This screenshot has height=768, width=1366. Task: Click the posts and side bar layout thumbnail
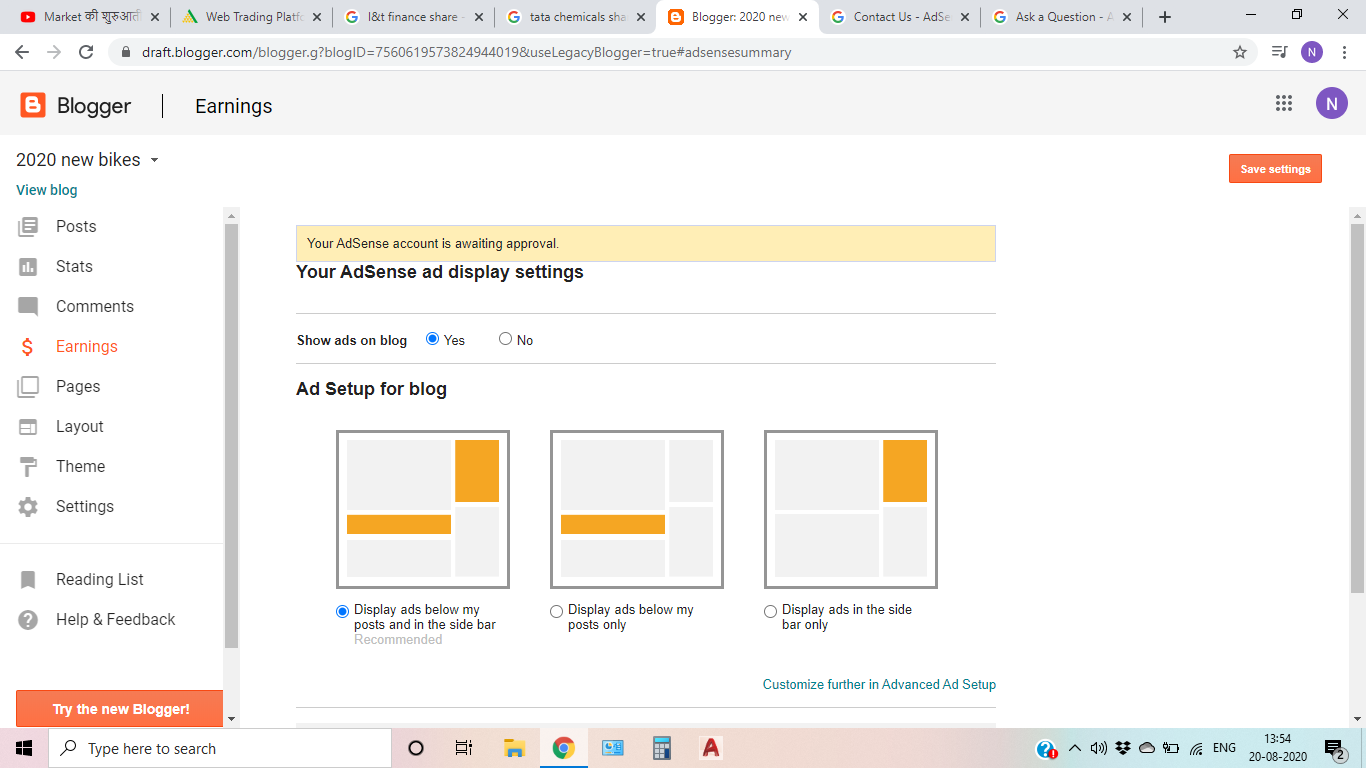(x=423, y=509)
